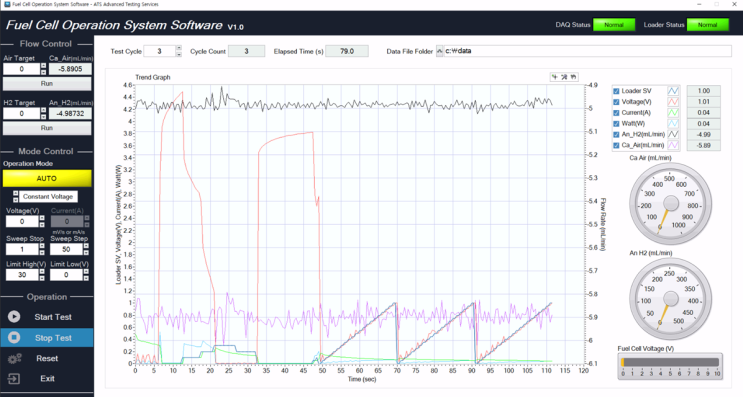The width and height of the screenshot is (743, 397).
Task: Click the An H2 gauge dial
Action: [x=670, y=299]
